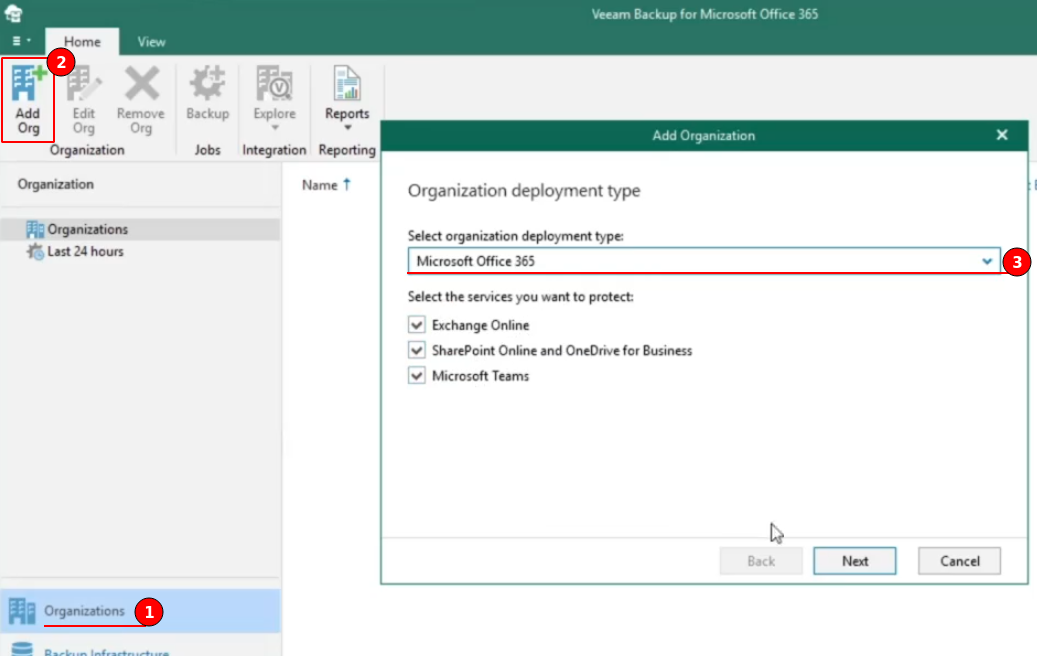Screen dimensions: 1037x656
Task: Open the Reports icon
Action: (347, 83)
